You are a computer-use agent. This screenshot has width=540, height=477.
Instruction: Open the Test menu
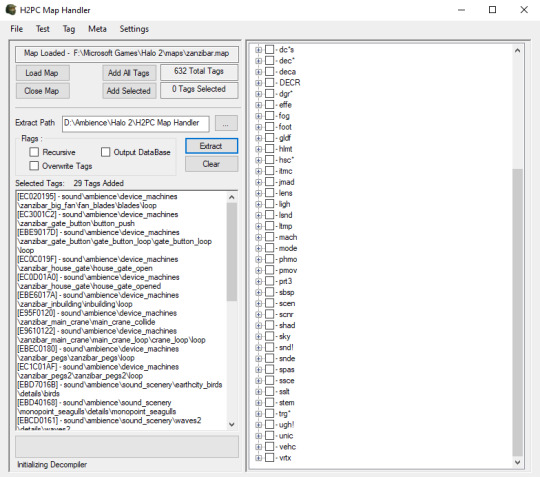(x=43, y=29)
